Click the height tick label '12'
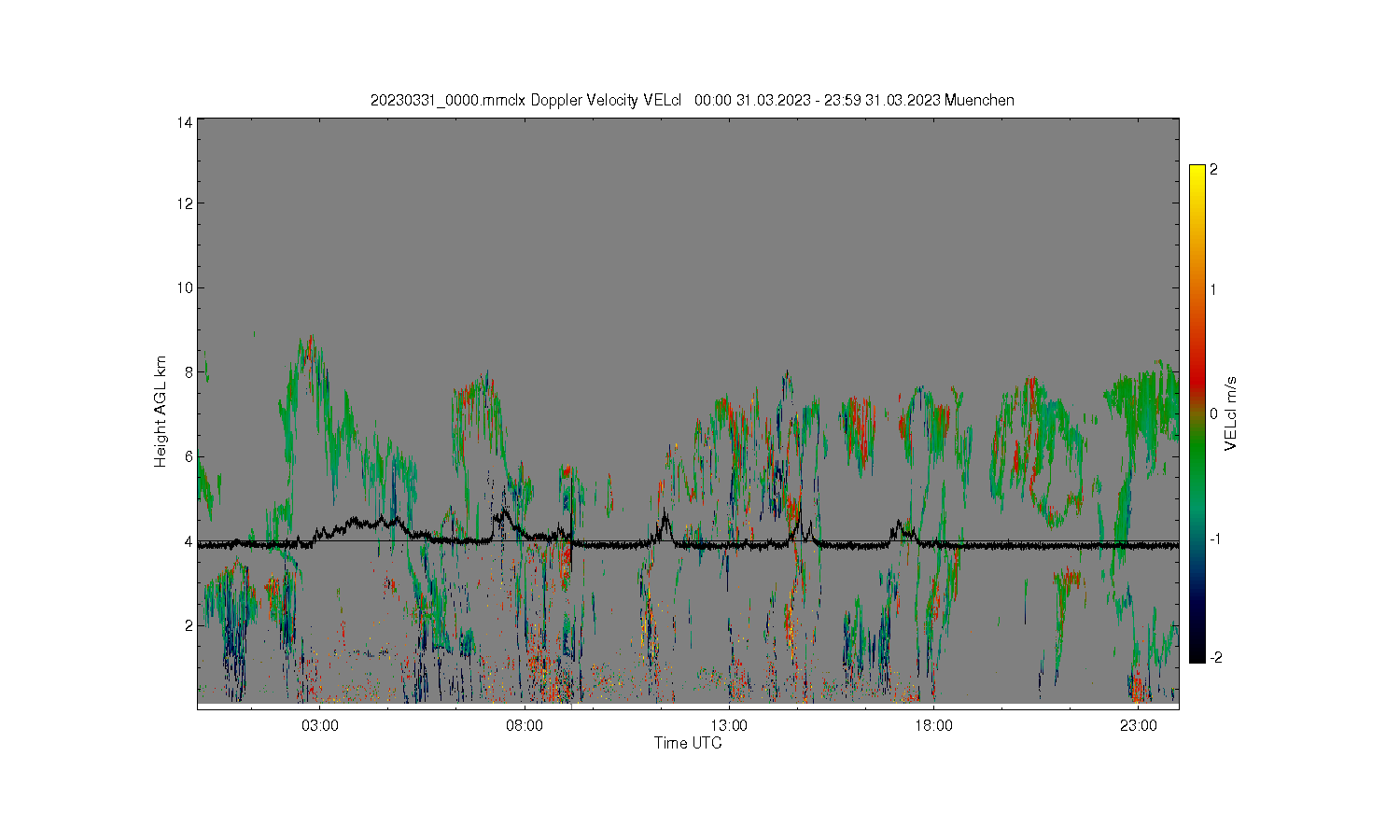The image size is (1400, 840). [x=185, y=203]
